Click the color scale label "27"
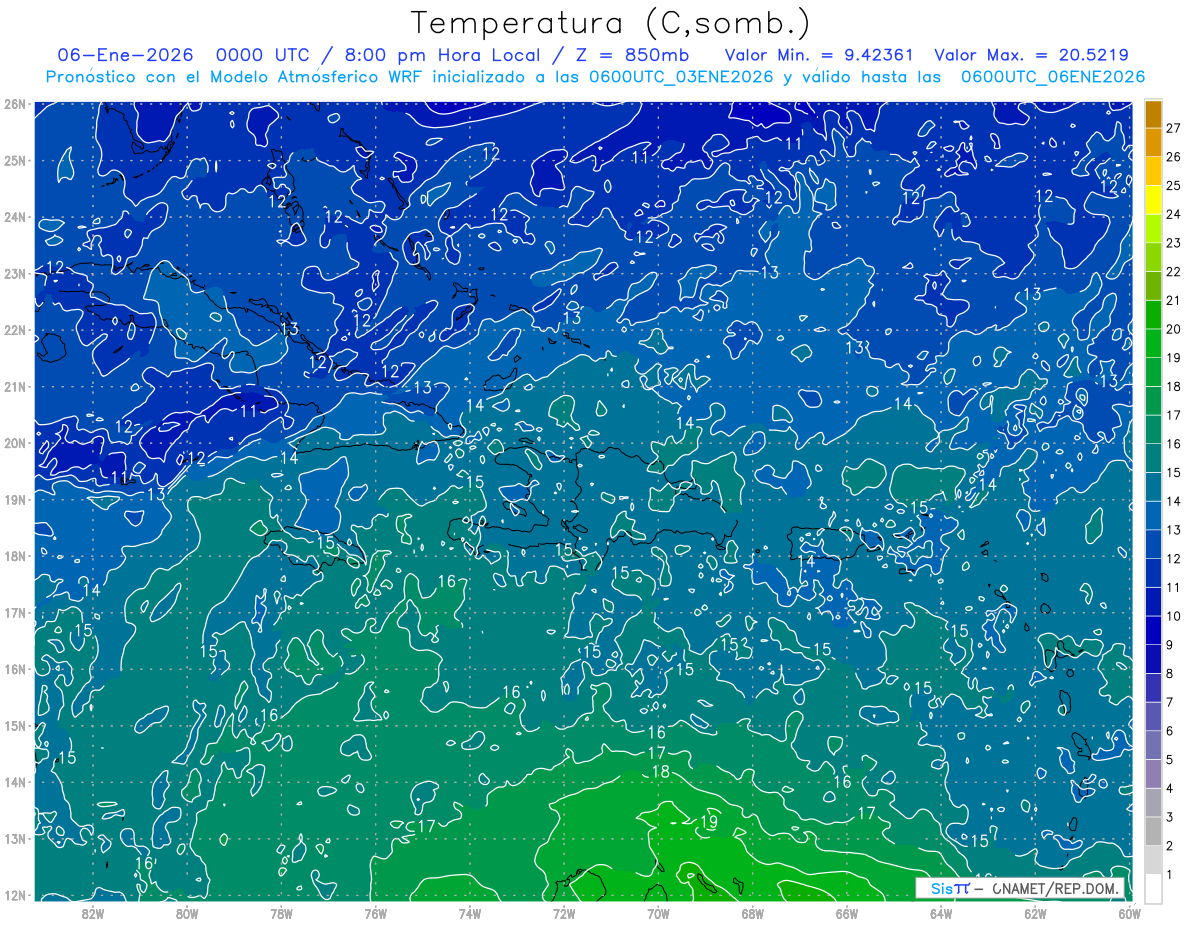The height and width of the screenshot is (927, 1200). (1174, 128)
